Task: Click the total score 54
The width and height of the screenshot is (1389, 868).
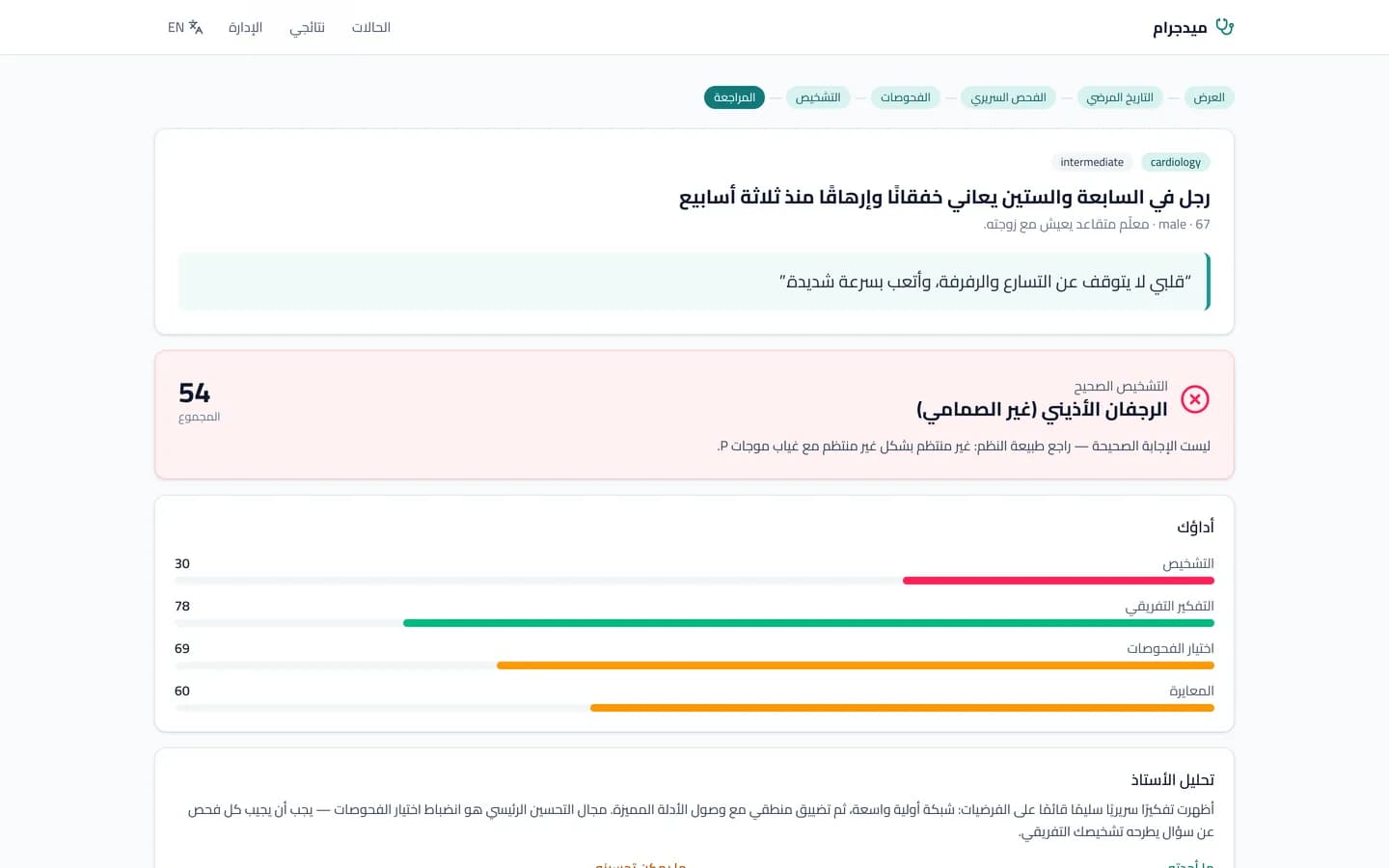Action: pyautogui.click(x=194, y=393)
